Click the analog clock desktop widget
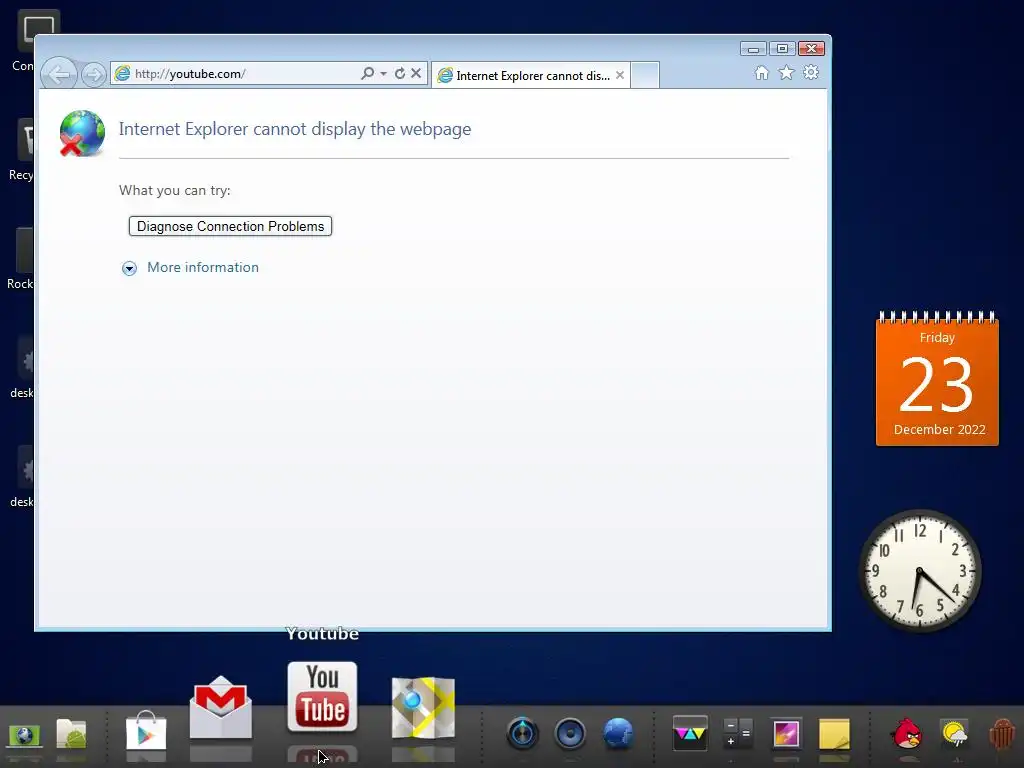The height and width of the screenshot is (768, 1024). point(920,571)
